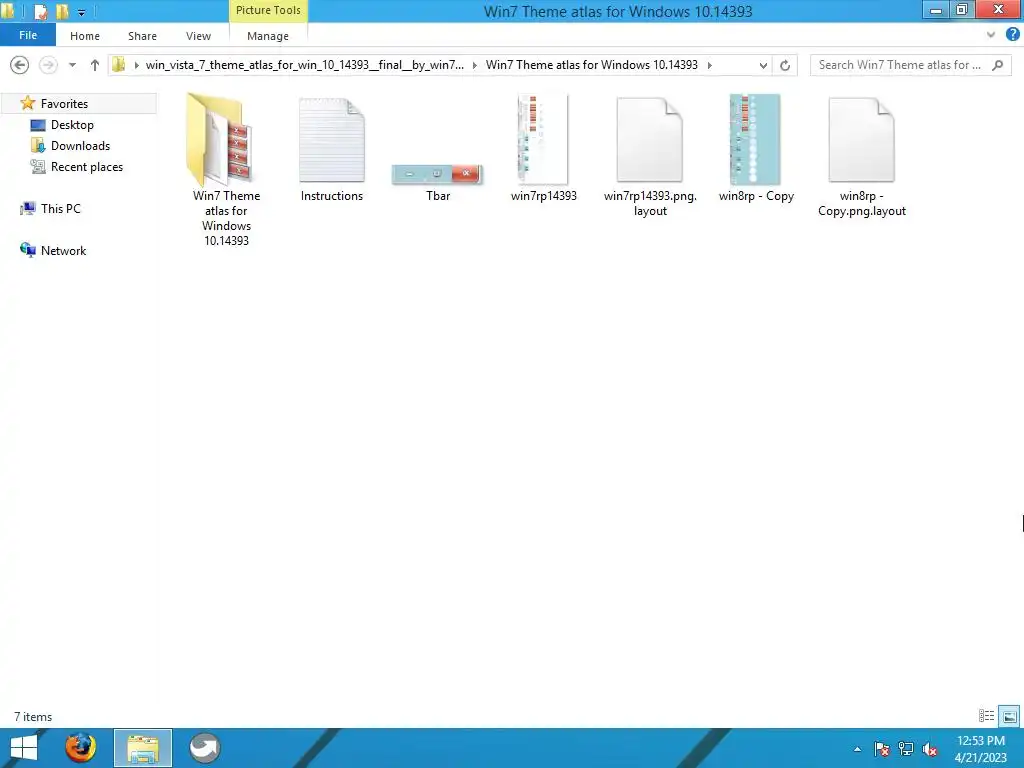The width and height of the screenshot is (1024, 768).
Task: Click the '7 items' status bar text
Action: pos(33,717)
